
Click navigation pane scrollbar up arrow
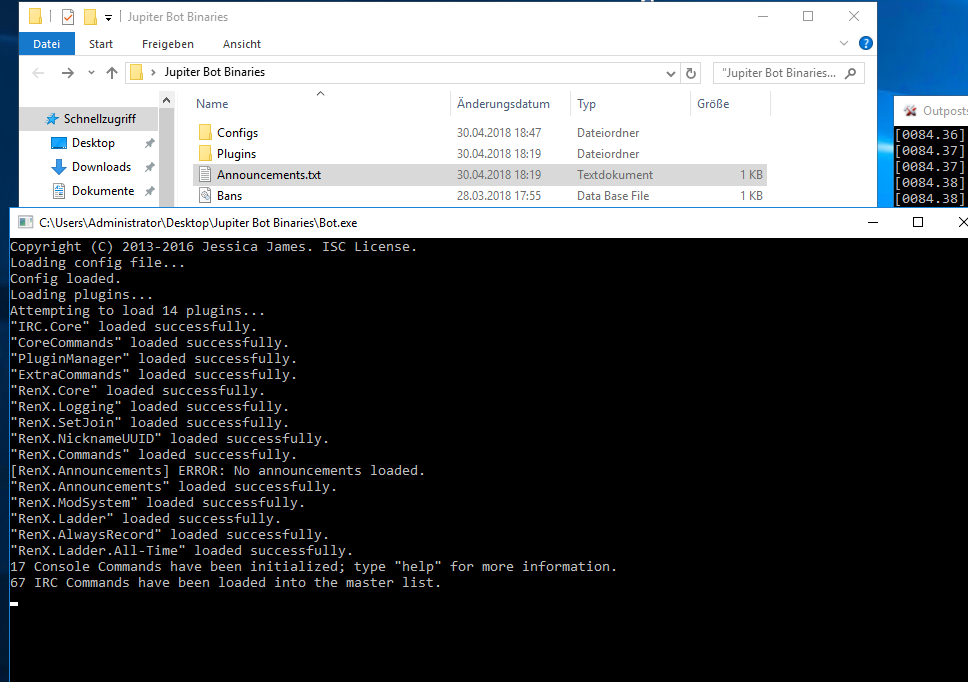coord(166,100)
